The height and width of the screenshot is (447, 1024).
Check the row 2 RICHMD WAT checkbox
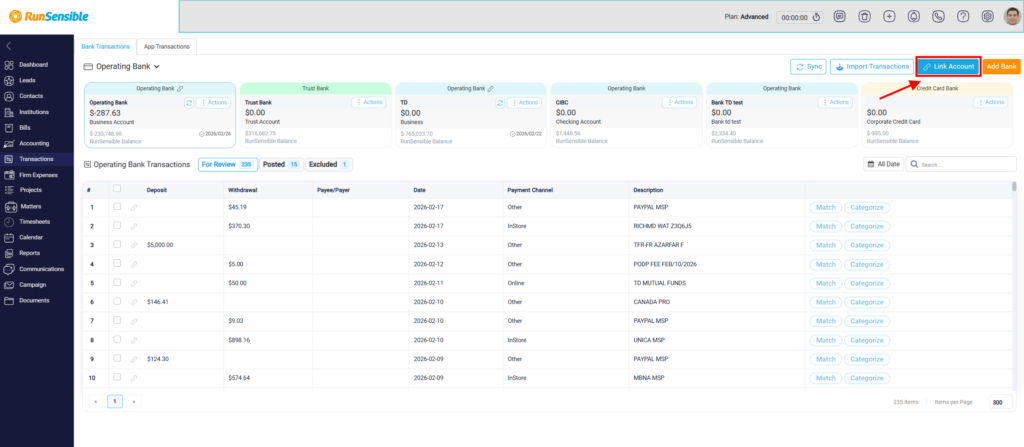click(117, 225)
